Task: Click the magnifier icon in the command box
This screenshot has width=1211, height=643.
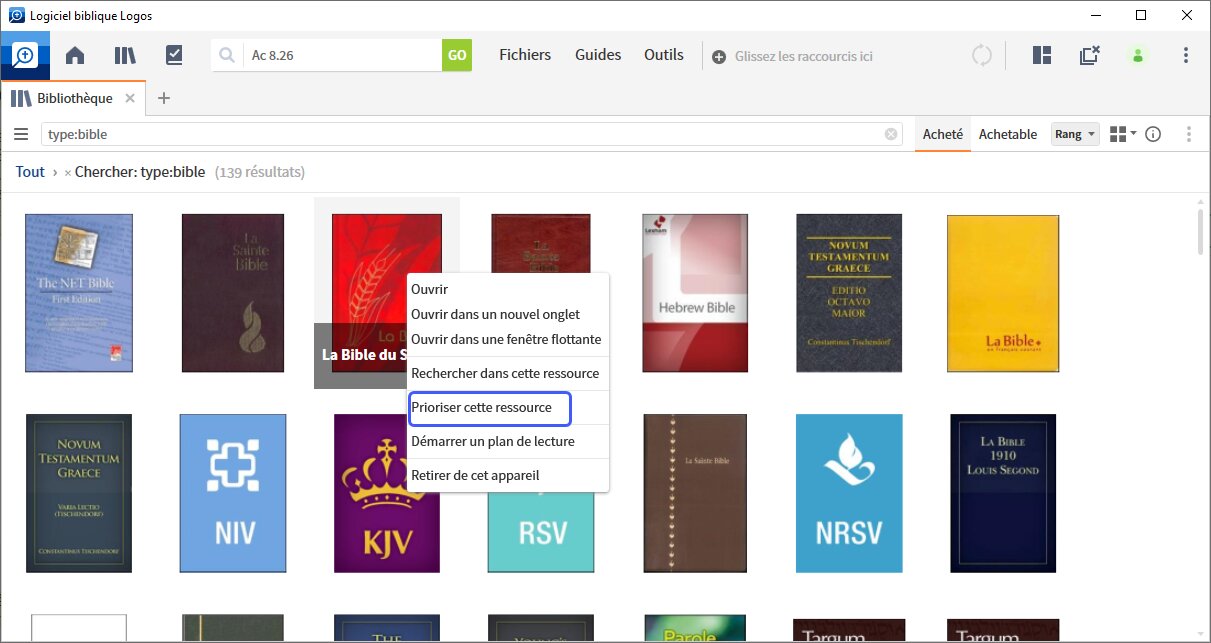Action: pyautogui.click(x=227, y=56)
